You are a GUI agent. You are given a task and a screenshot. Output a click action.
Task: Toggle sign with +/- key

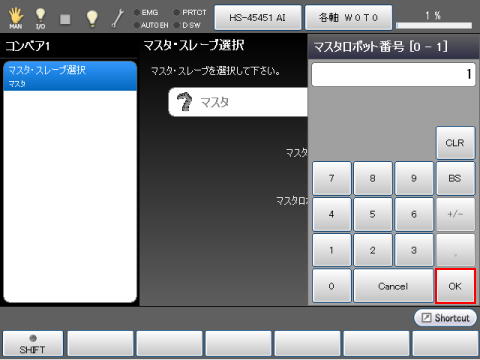coord(455,214)
